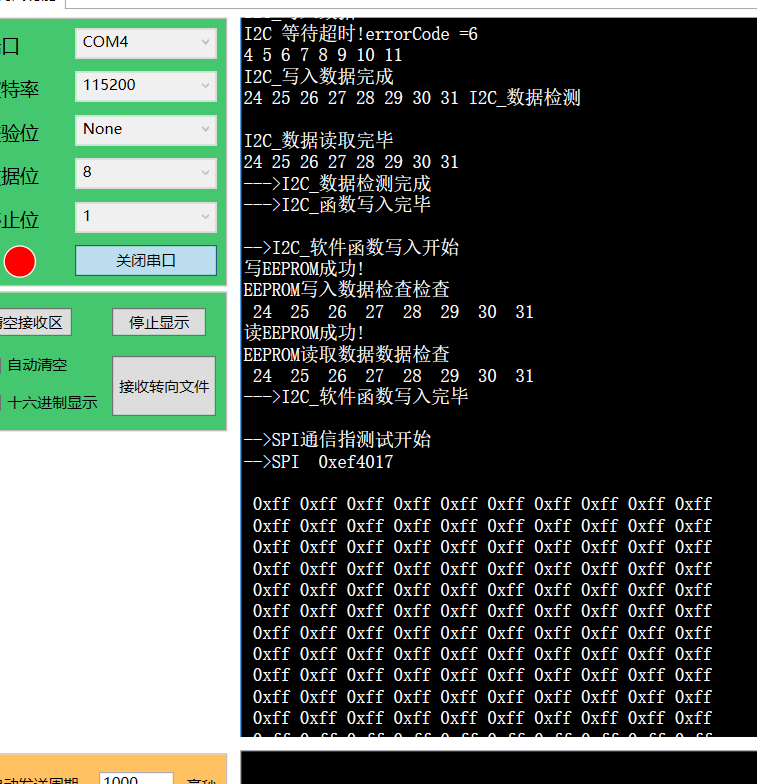This screenshot has width=757, height=784.
Task: Click the line '--->I2C_软件函数写入完毕'
Action: 356,397
